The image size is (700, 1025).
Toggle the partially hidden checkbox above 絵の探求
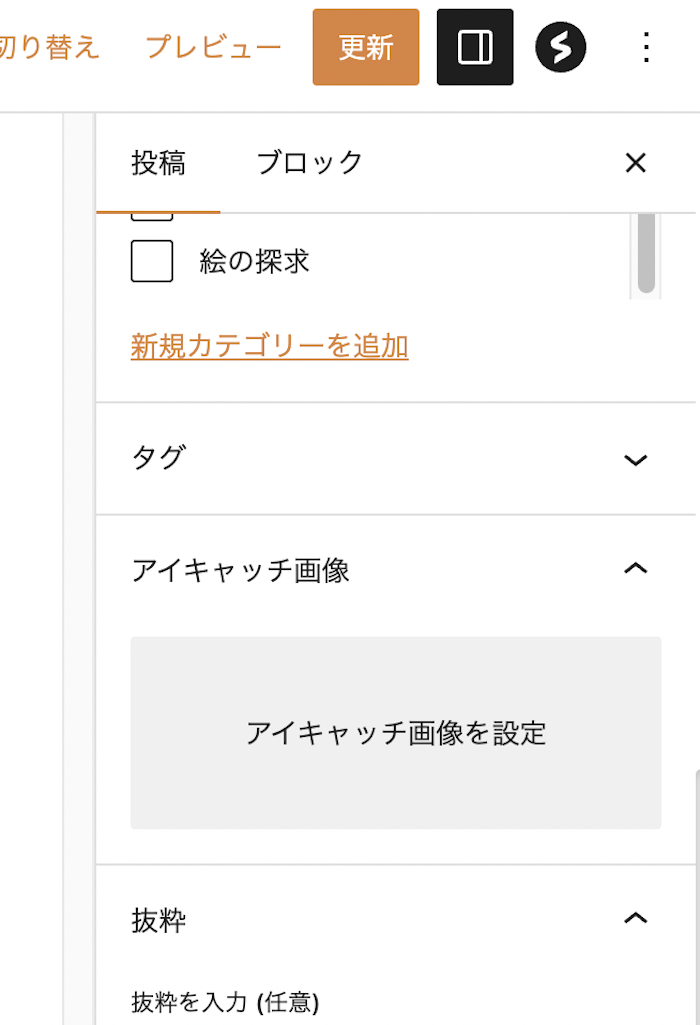tap(152, 216)
